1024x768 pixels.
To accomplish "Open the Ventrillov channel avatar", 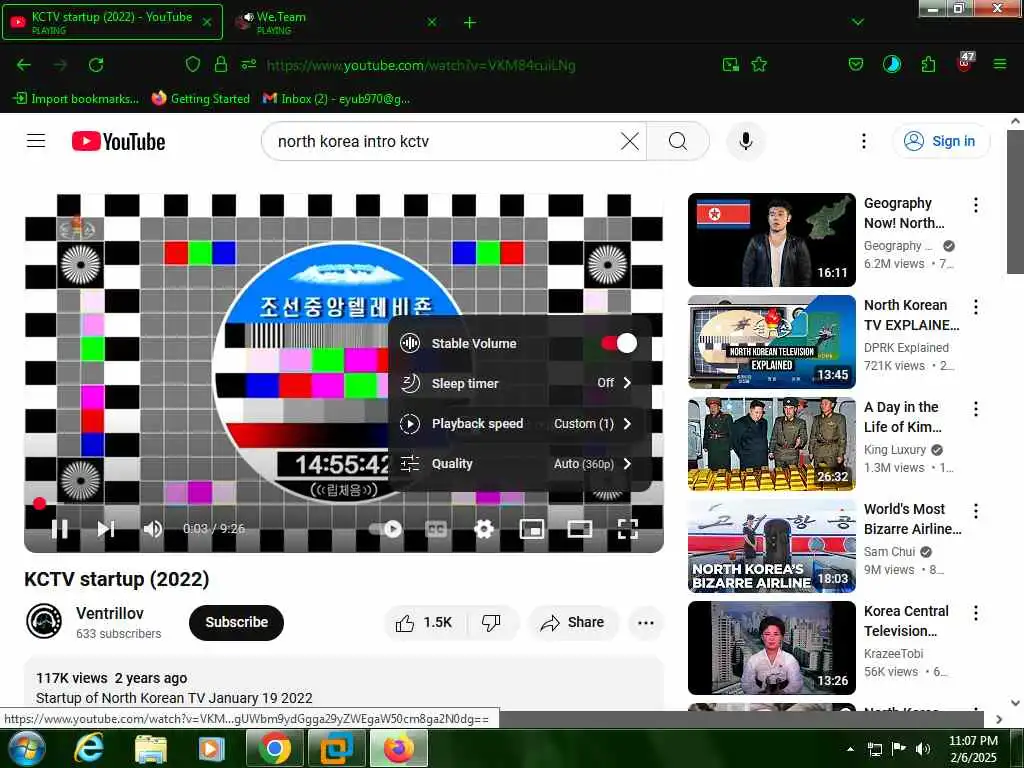I will tap(44, 621).
